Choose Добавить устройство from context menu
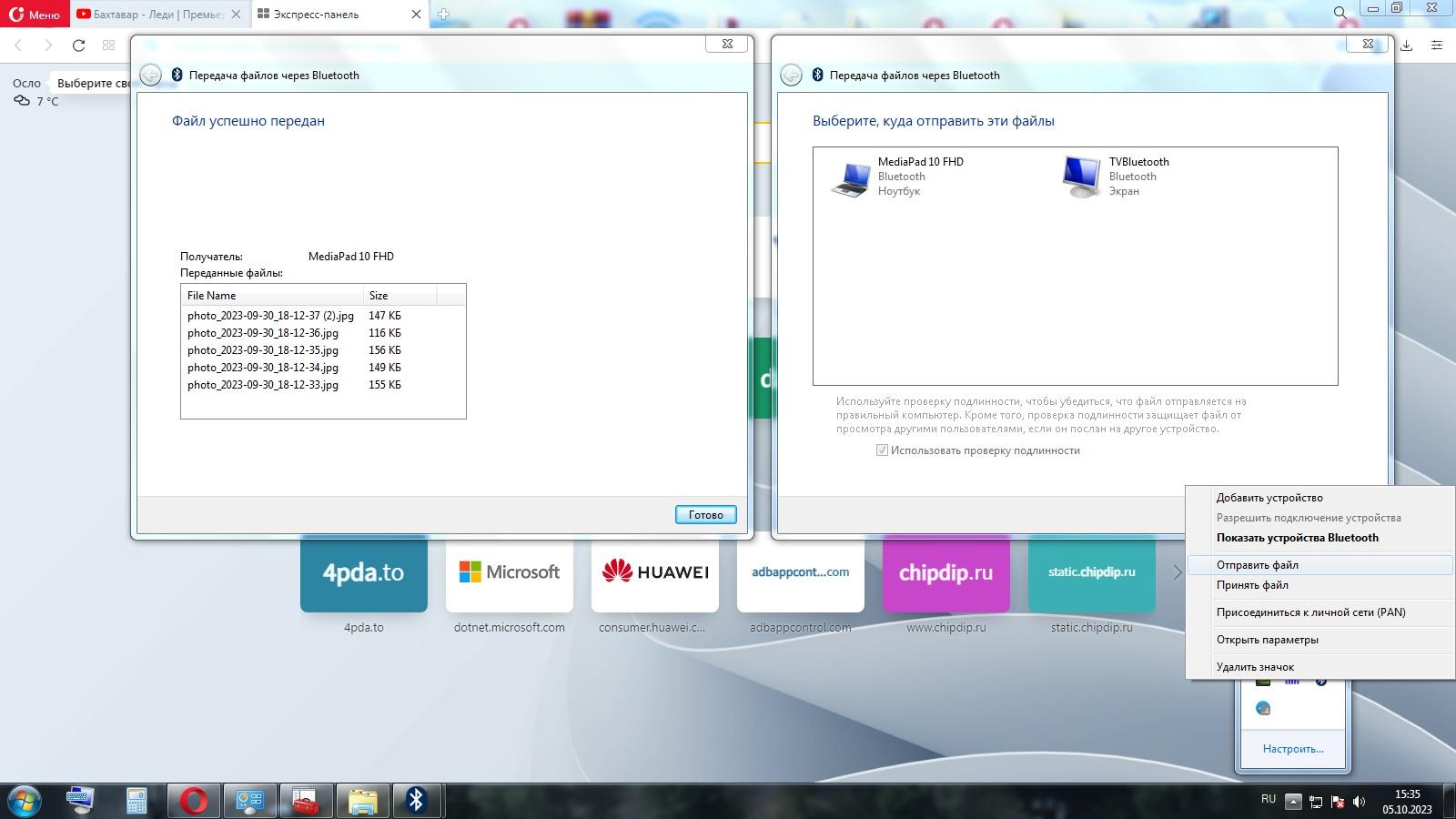 point(1319,498)
